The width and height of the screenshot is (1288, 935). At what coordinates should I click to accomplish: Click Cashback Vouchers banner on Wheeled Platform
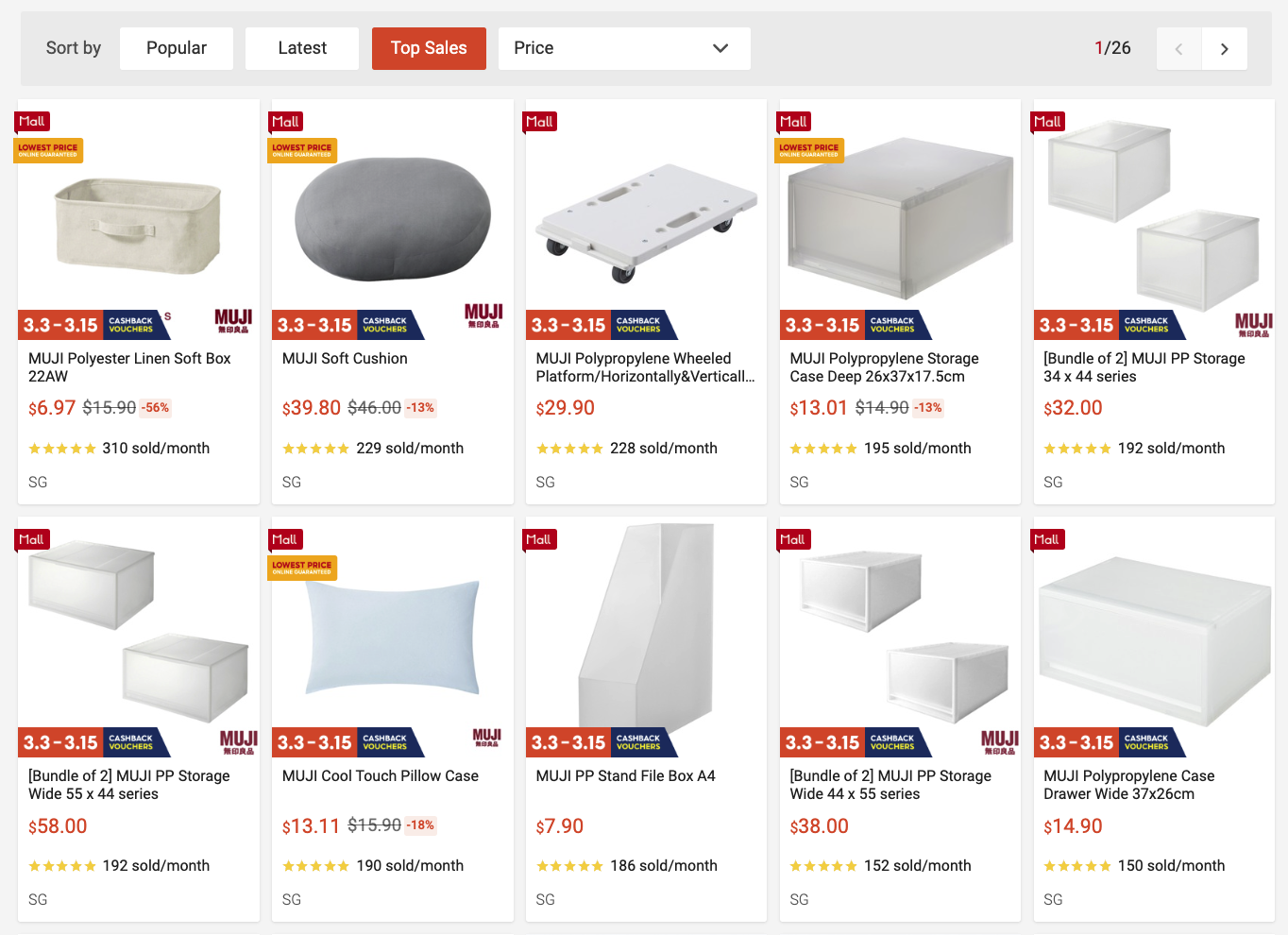[x=638, y=325]
